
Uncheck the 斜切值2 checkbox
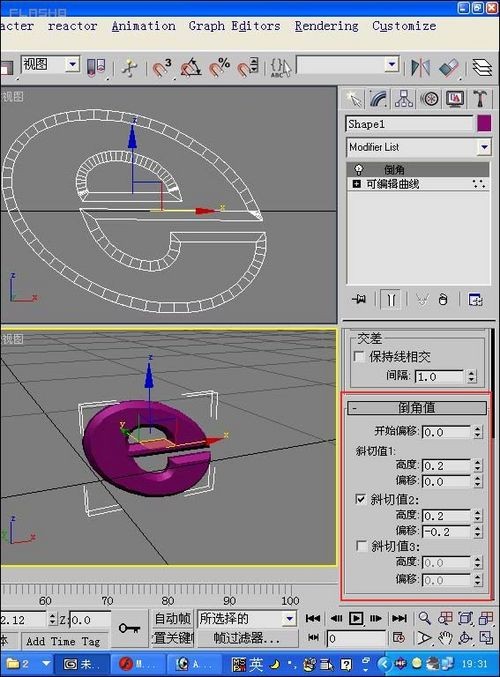pyautogui.click(x=361, y=499)
